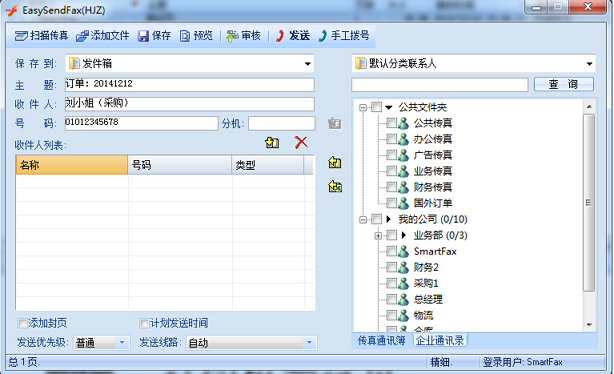Enable the 计划发送时间 checkbox
This screenshot has width=614, height=374.
coord(144,323)
